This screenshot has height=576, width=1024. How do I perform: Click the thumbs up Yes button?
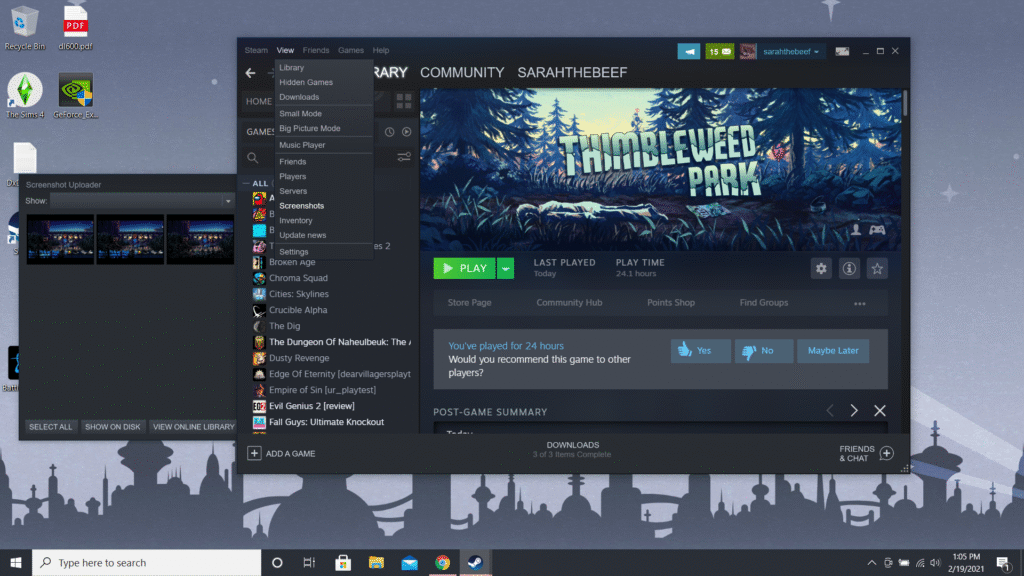click(700, 351)
